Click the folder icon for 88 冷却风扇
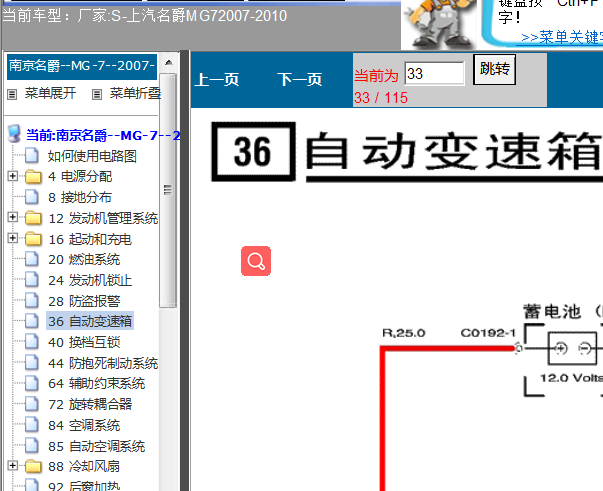This screenshot has width=603, height=491. [33, 466]
